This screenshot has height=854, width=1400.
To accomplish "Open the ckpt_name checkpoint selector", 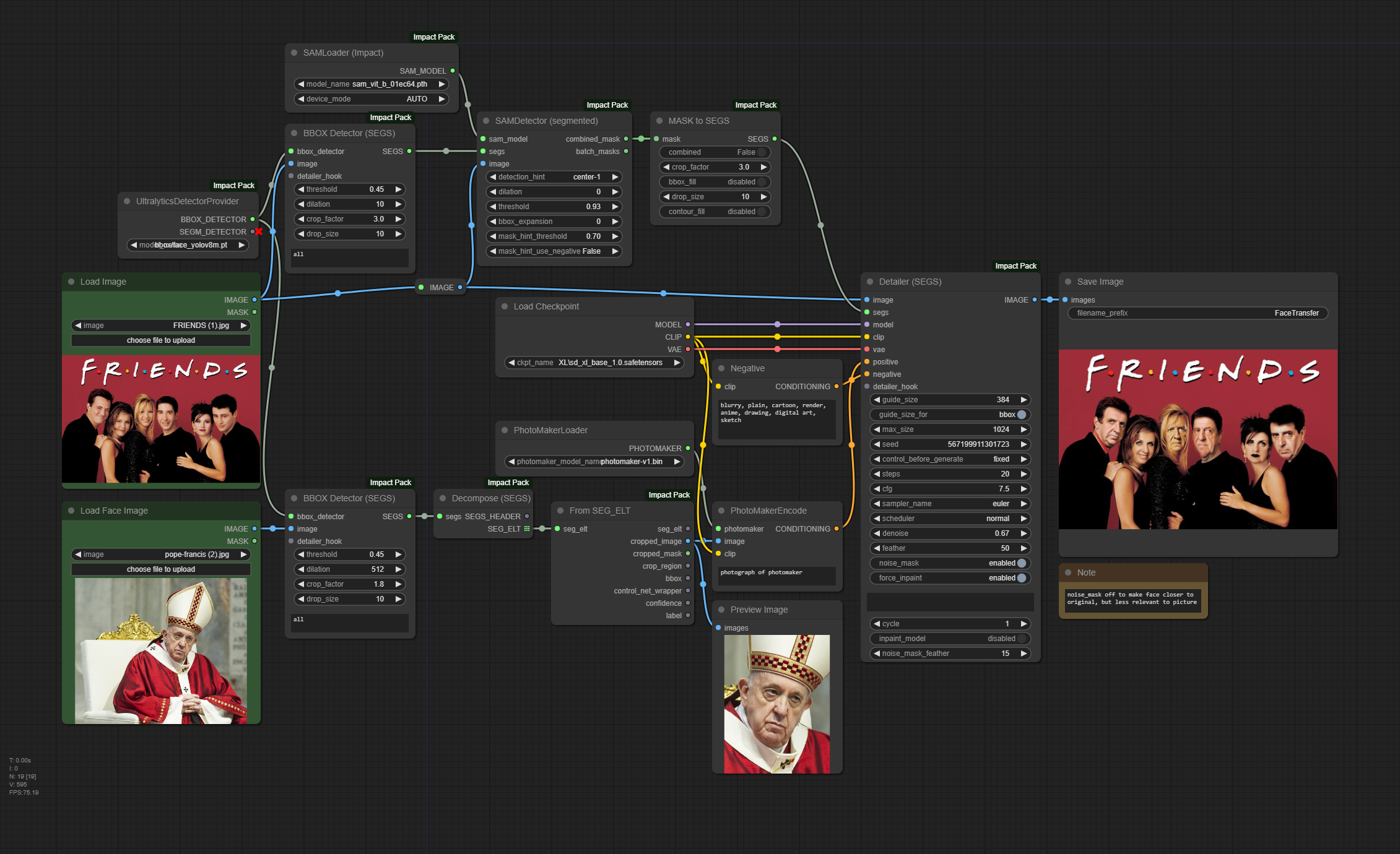I will (x=594, y=363).
